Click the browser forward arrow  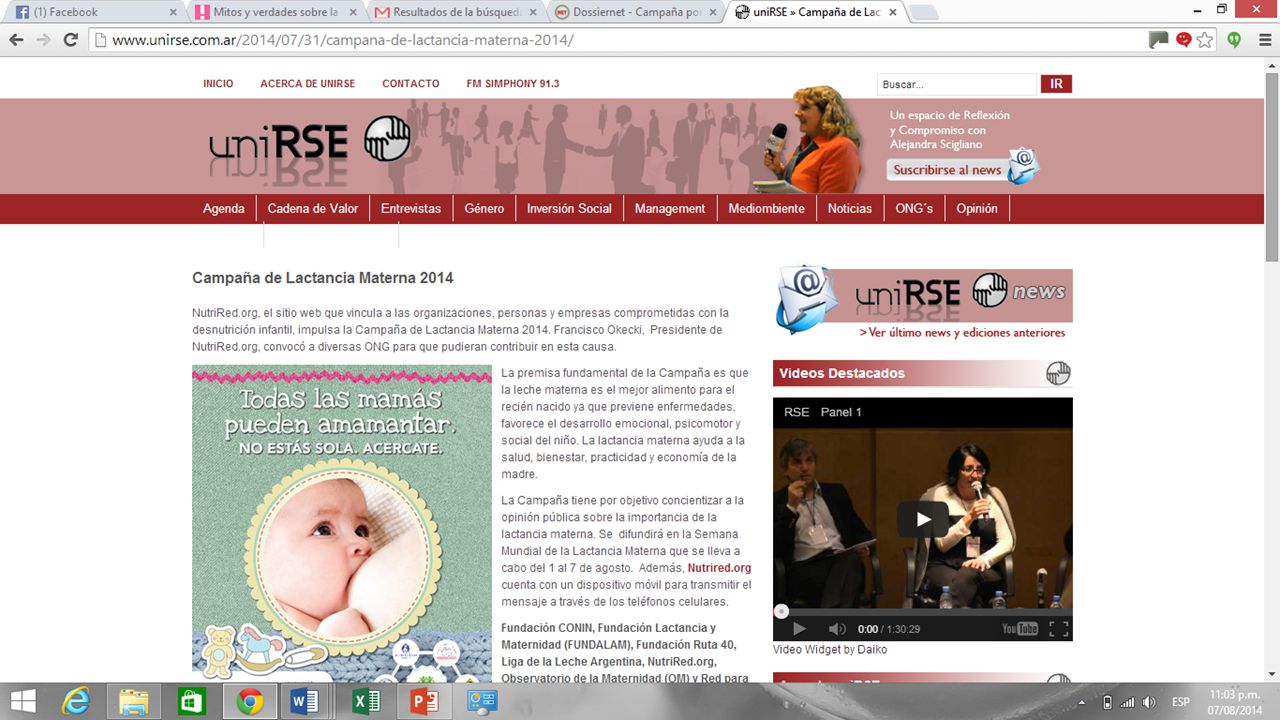[x=43, y=40]
